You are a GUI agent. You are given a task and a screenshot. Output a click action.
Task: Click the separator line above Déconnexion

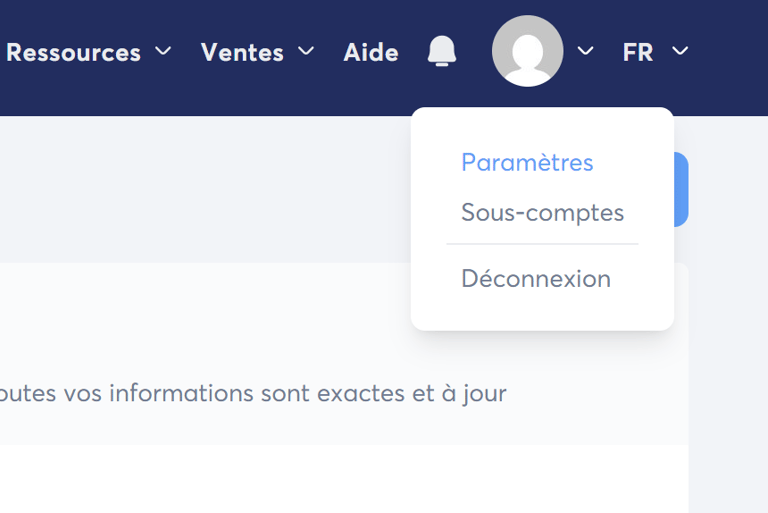[542, 244]
